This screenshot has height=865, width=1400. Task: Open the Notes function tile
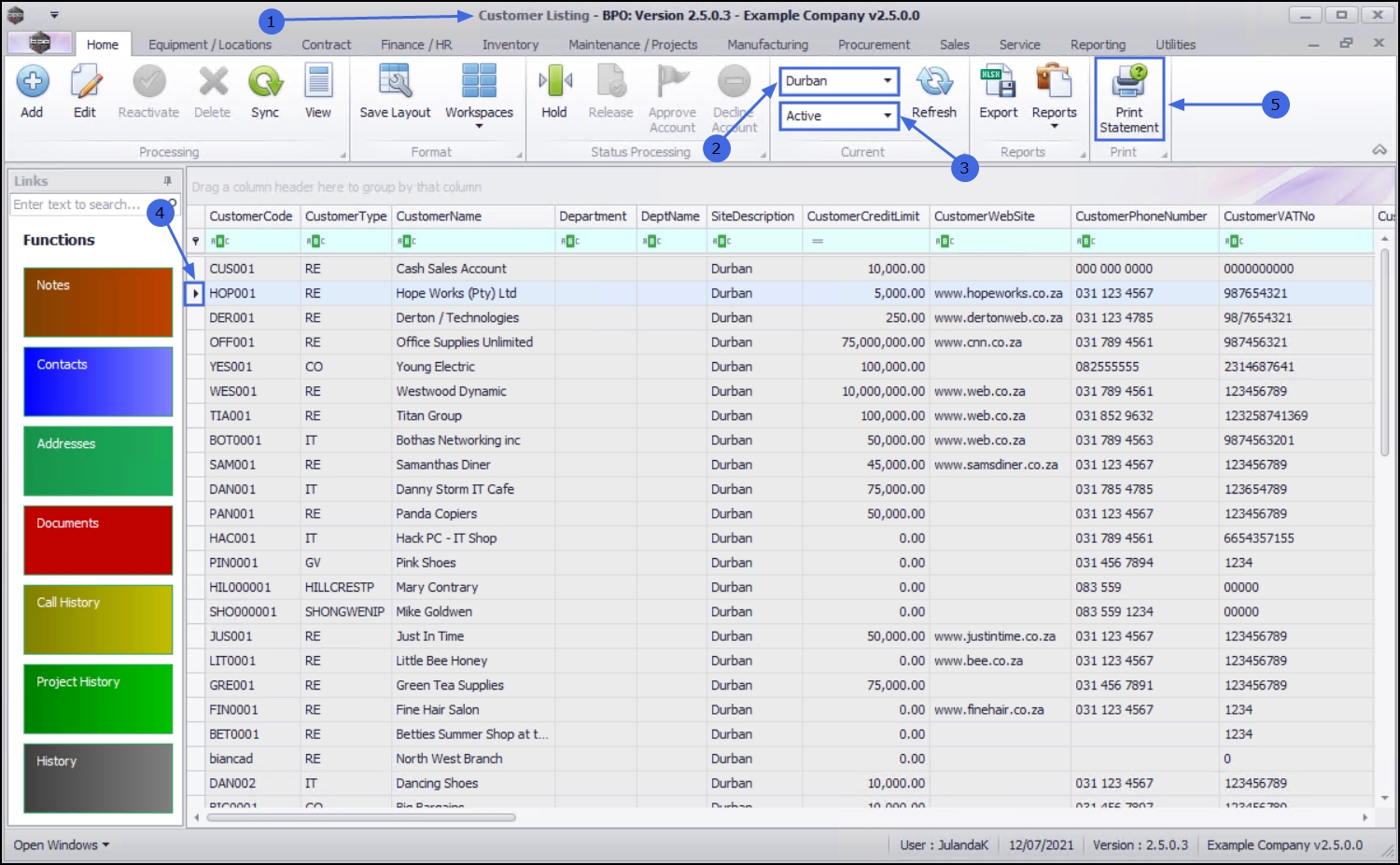point(98,302)
